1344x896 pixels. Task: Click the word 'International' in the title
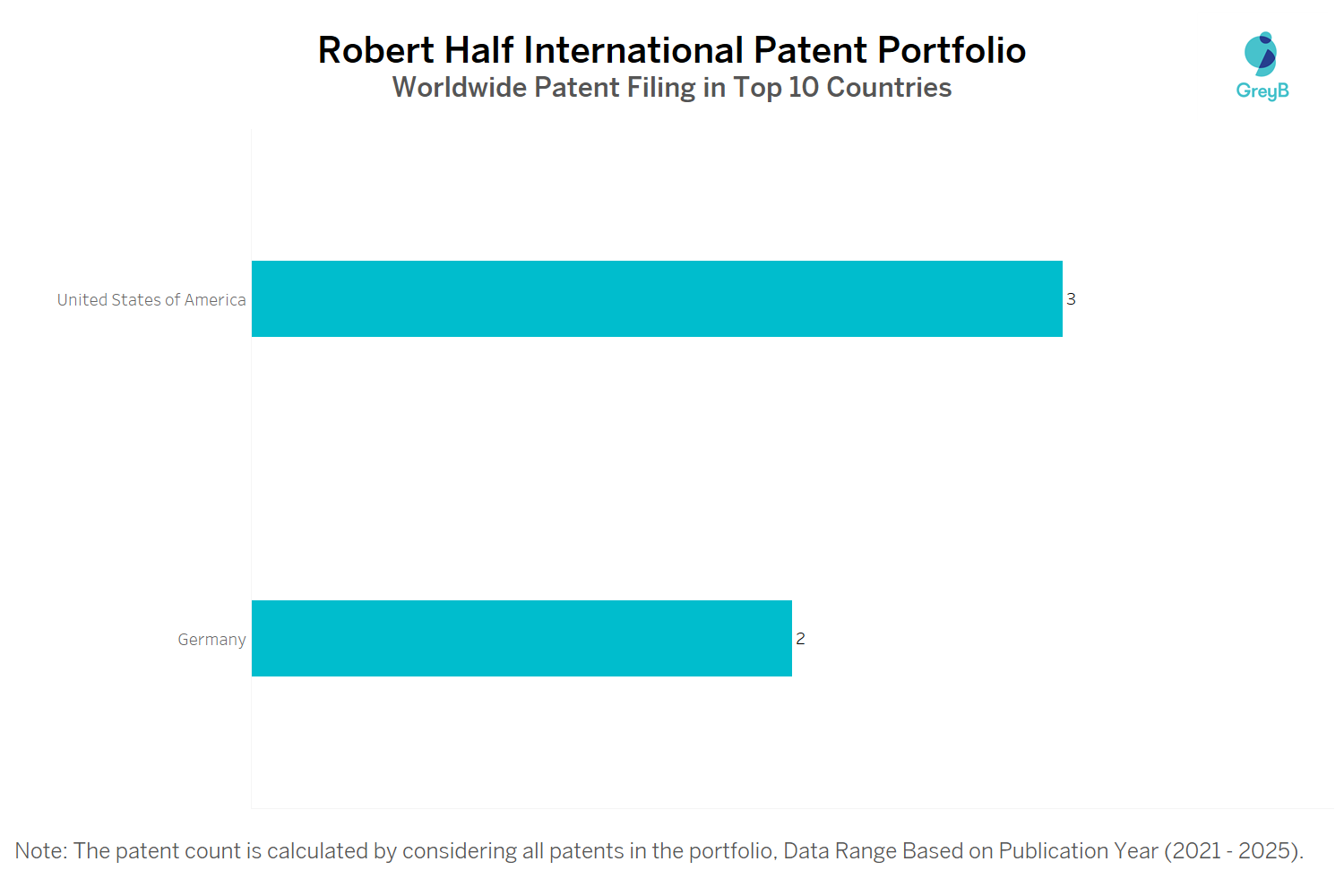click(633, 50)
